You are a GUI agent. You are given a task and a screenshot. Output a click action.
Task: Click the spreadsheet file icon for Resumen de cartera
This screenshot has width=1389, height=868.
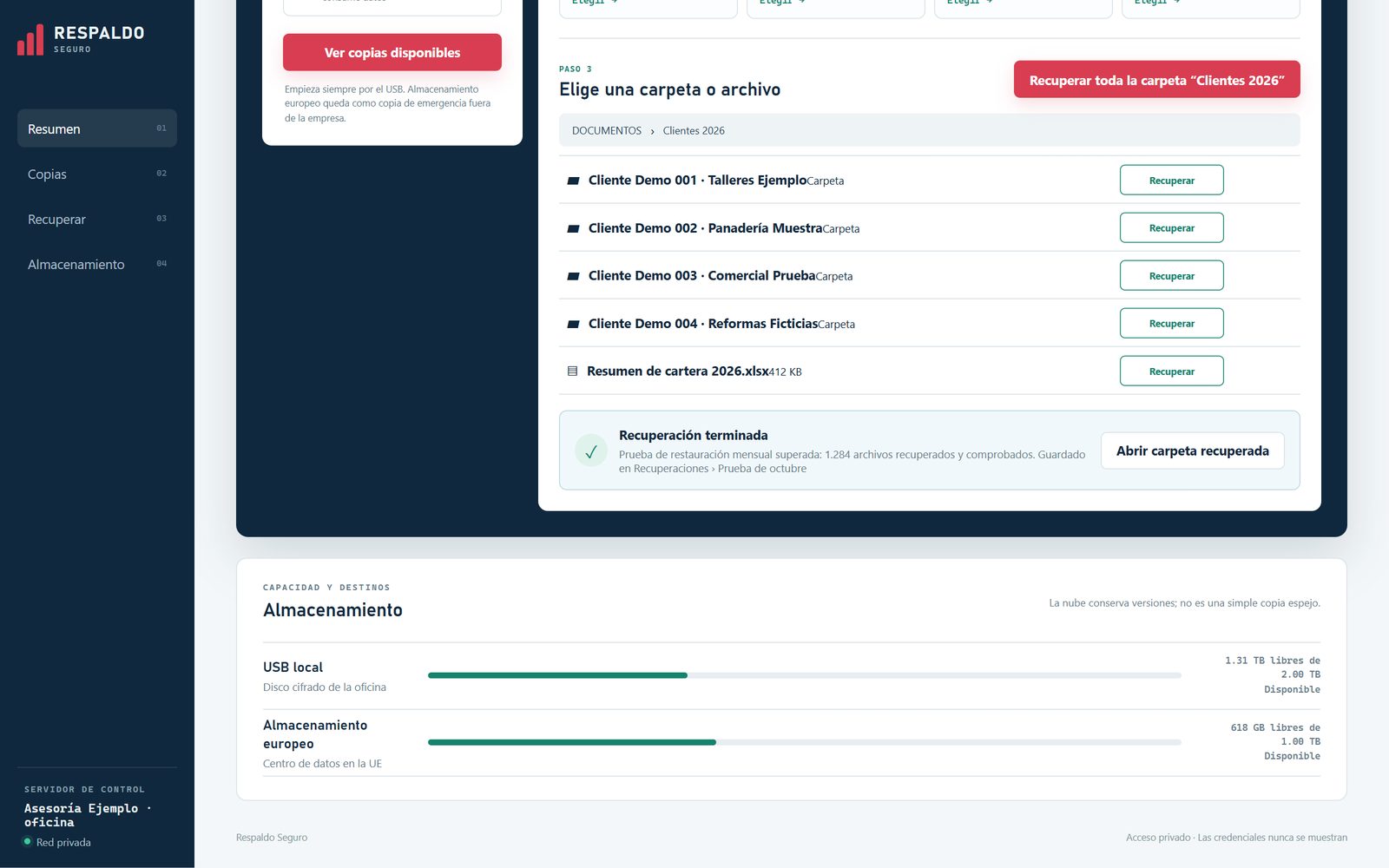(572, 372)
